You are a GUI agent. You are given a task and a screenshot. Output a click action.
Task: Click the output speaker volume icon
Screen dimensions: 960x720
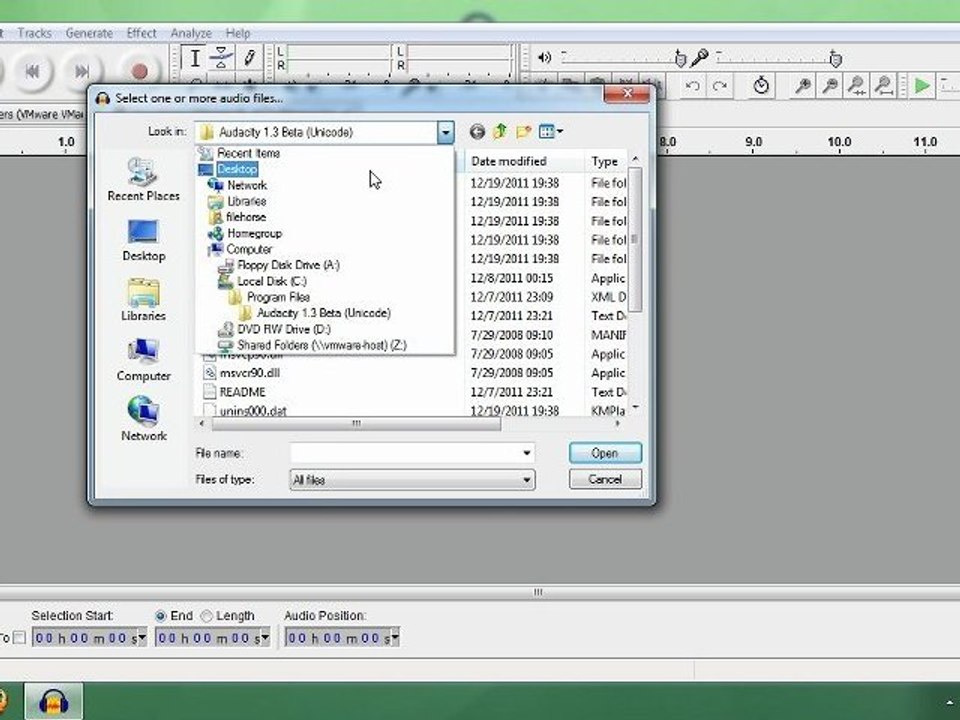pos(544,58)
